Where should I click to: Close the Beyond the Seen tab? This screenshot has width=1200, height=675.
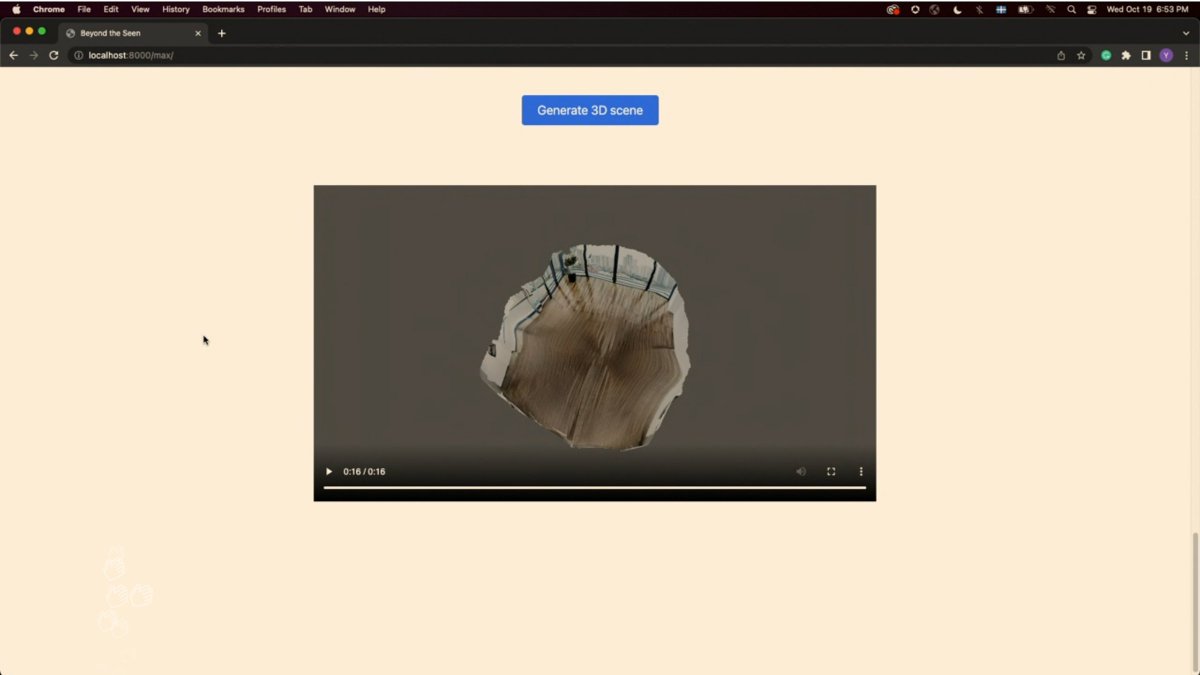coord(198,33)
